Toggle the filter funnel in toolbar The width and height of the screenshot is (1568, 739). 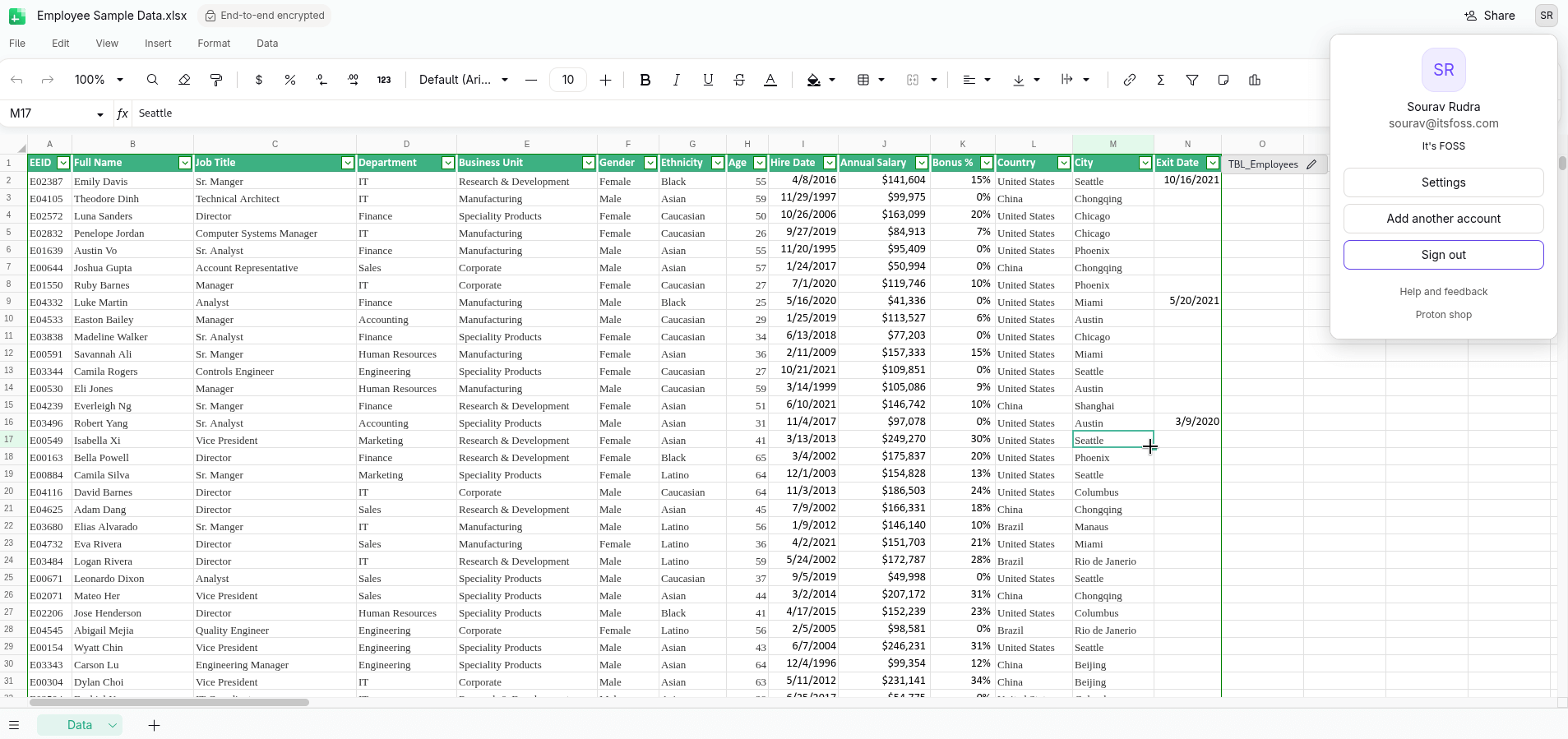click(x=1191, y=80)
